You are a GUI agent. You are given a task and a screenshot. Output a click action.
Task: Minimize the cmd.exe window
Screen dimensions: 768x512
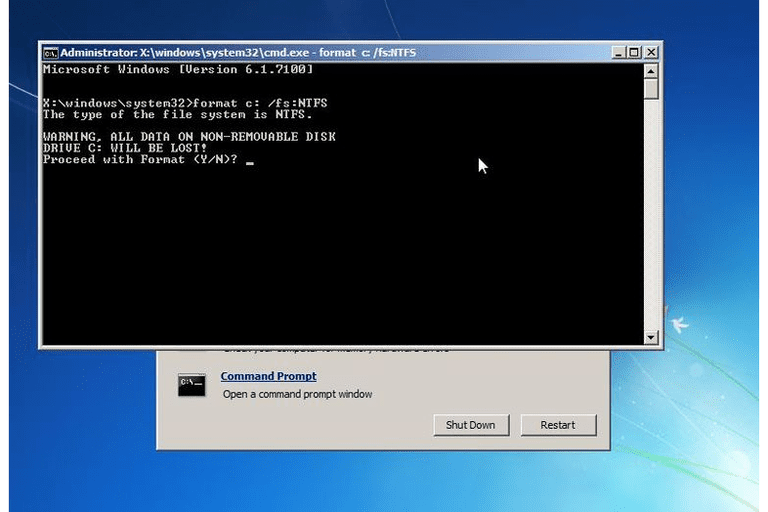pyautogui.click(x=619, y=52)
